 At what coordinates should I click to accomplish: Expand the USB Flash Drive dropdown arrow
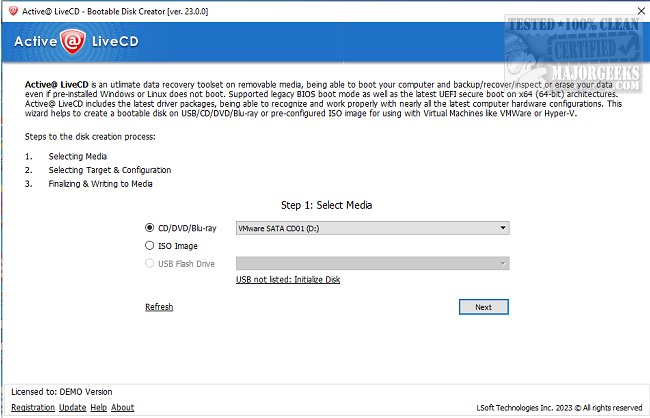(x=504, y=264)
